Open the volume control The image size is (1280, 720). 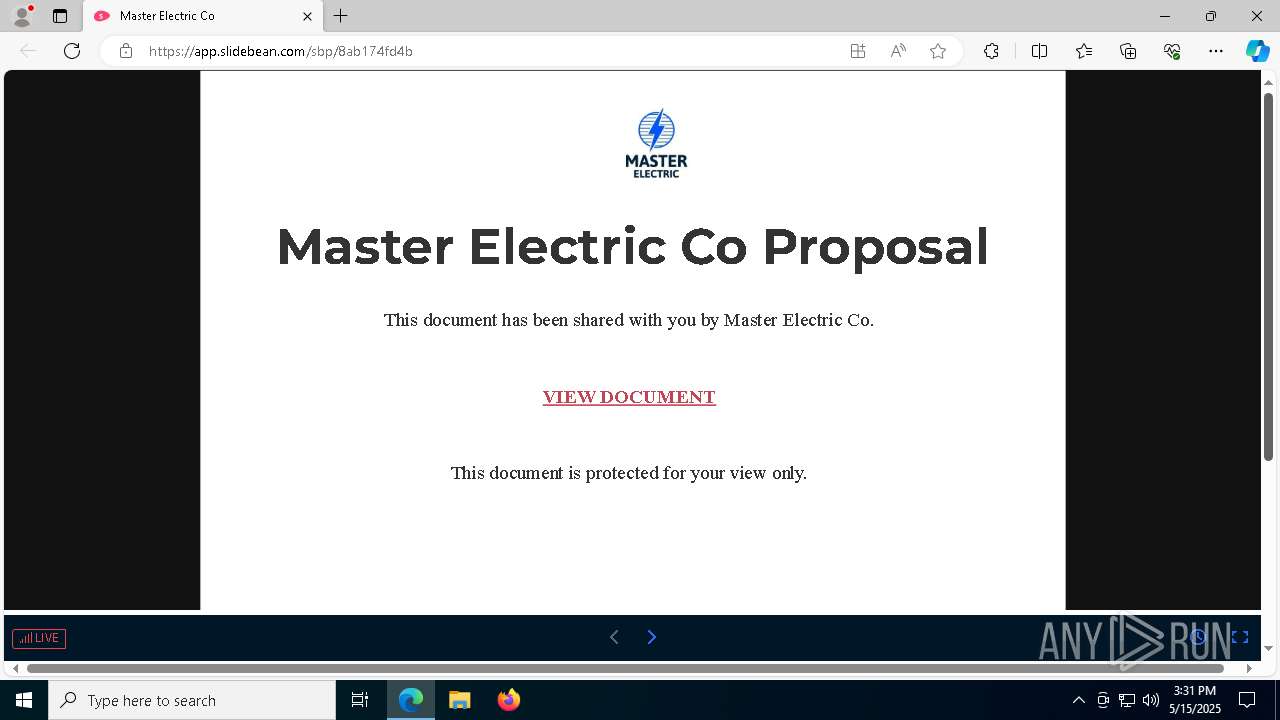tap(1151, 700)
